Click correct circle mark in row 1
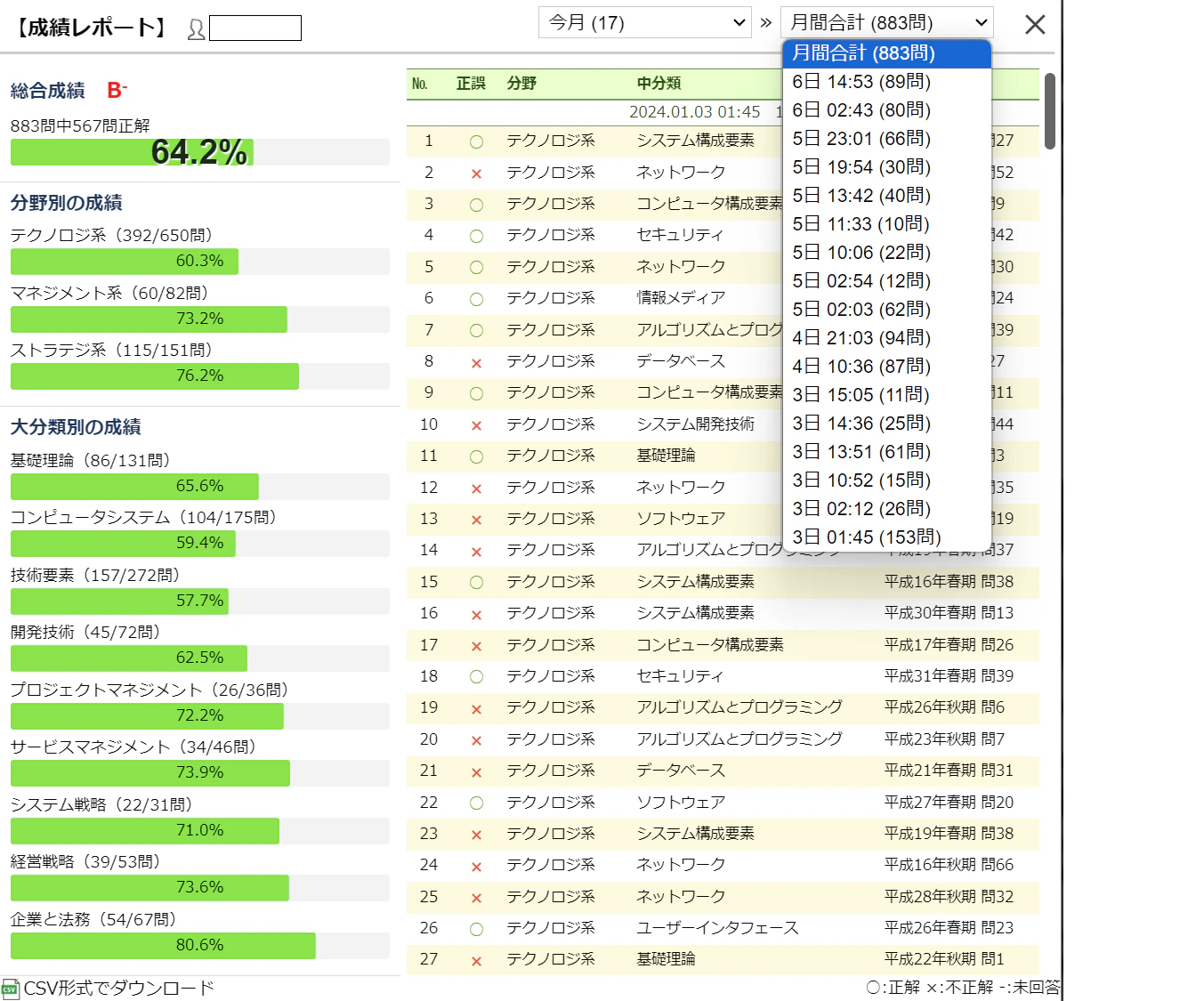The image size is (1204, 1001). coord(476,141)
